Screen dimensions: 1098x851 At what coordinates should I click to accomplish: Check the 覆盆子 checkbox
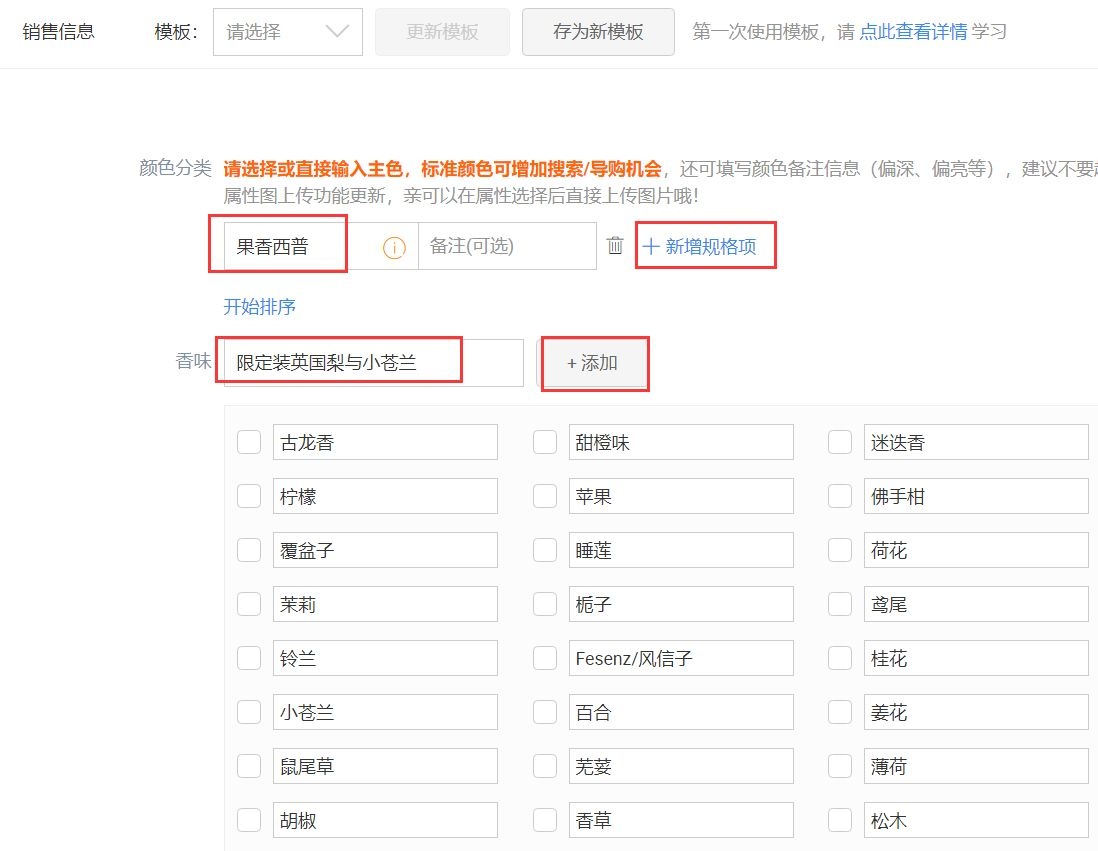[x=249, y=550]
